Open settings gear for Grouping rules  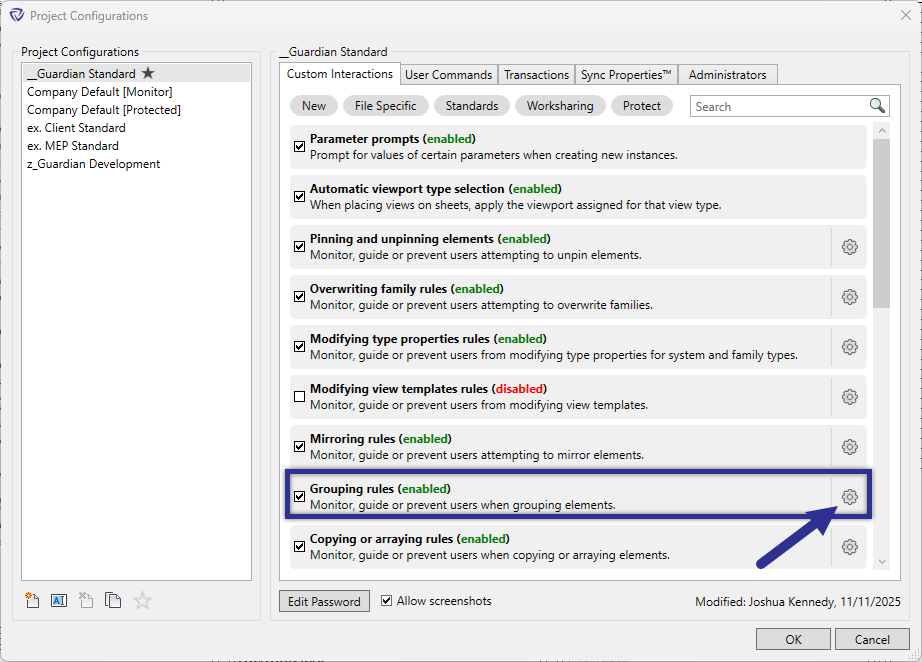[849, 496]
